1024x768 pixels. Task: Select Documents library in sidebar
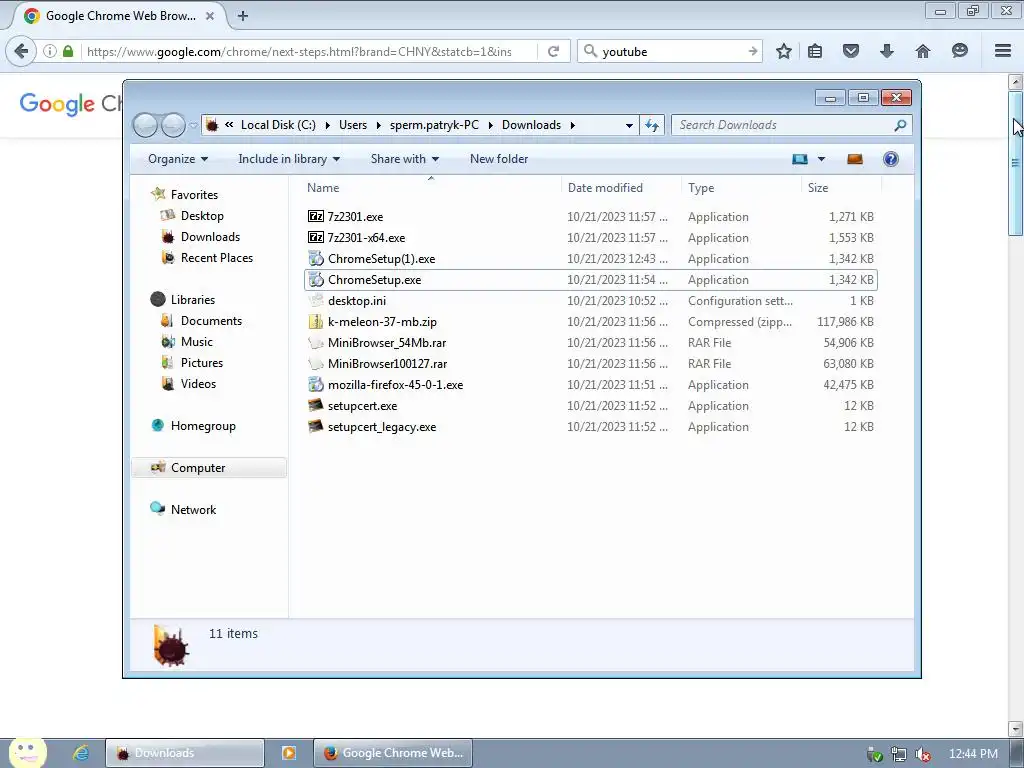(211, 321)
